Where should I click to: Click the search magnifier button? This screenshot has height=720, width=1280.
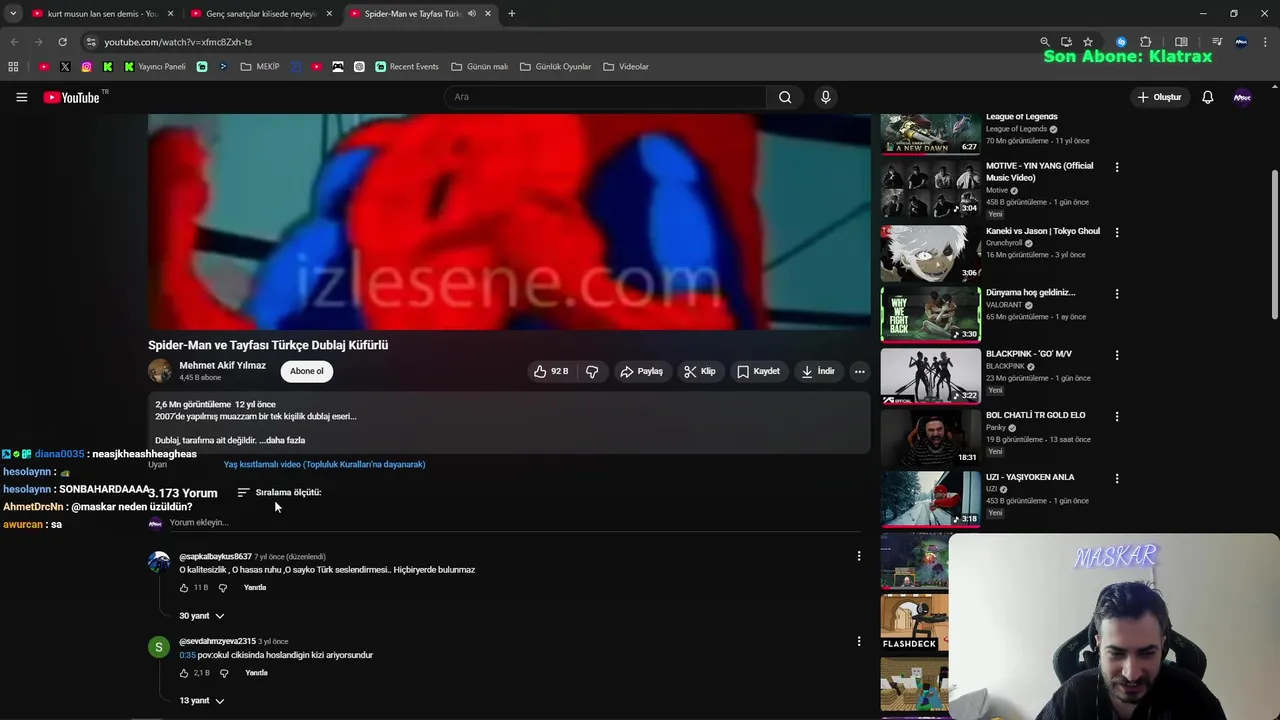pyautogui.click(x=785, y=97)
